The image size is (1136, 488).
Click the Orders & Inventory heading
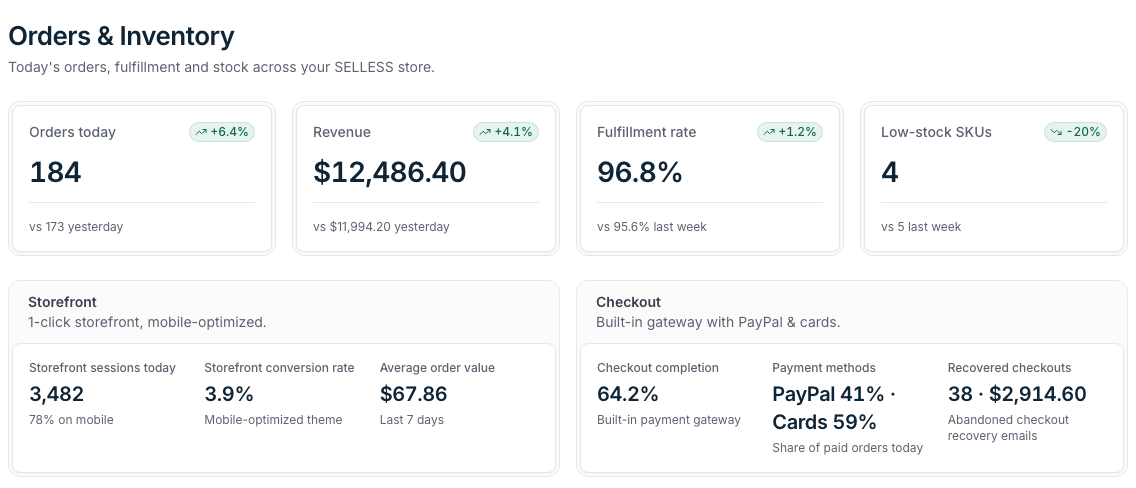[x=121, y=35]
